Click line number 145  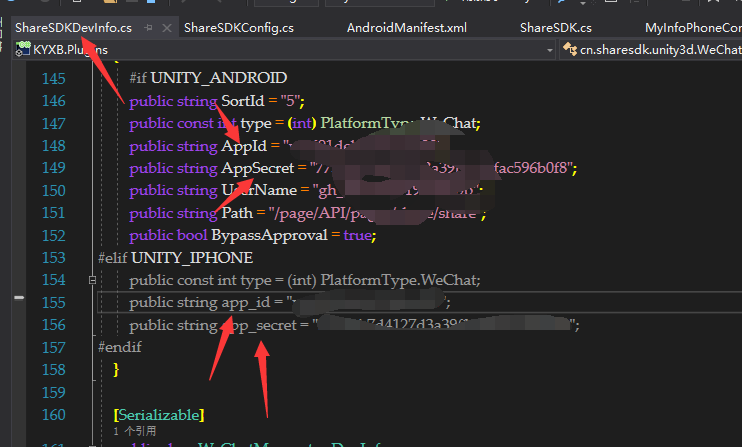click(53, 79)
